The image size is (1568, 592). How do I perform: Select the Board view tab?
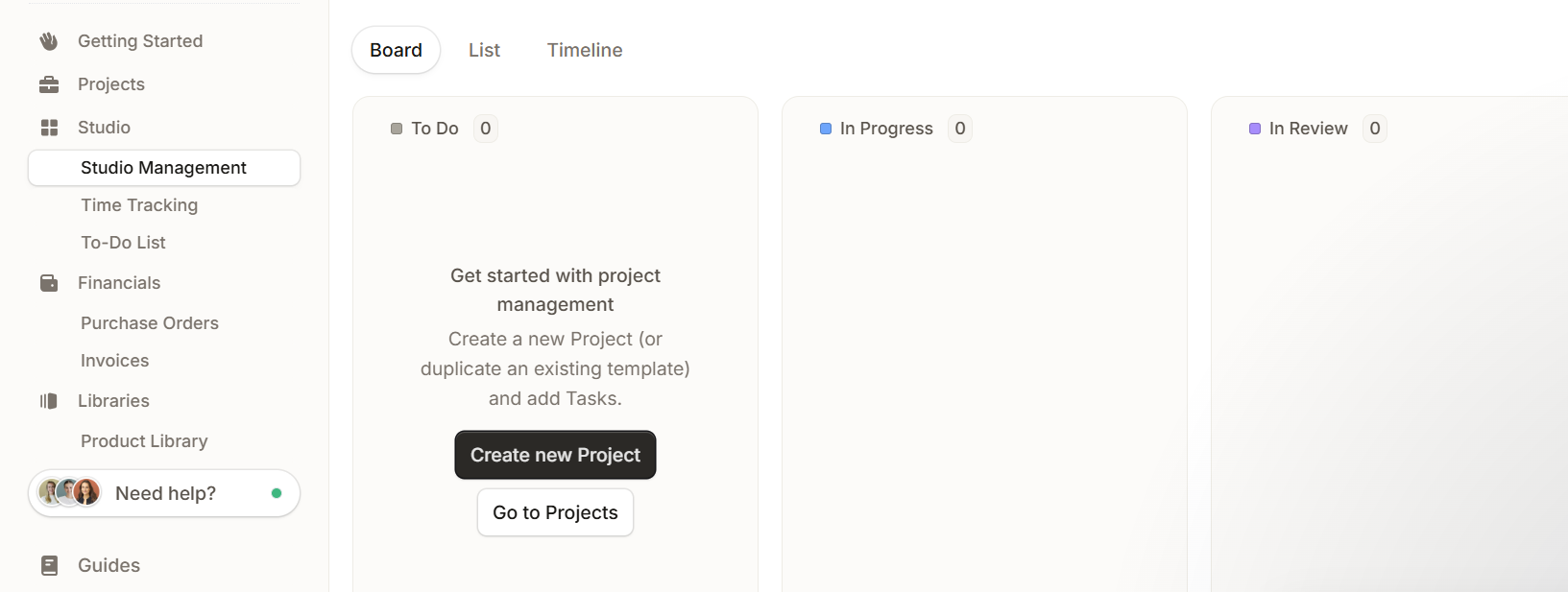pos(396,50)
